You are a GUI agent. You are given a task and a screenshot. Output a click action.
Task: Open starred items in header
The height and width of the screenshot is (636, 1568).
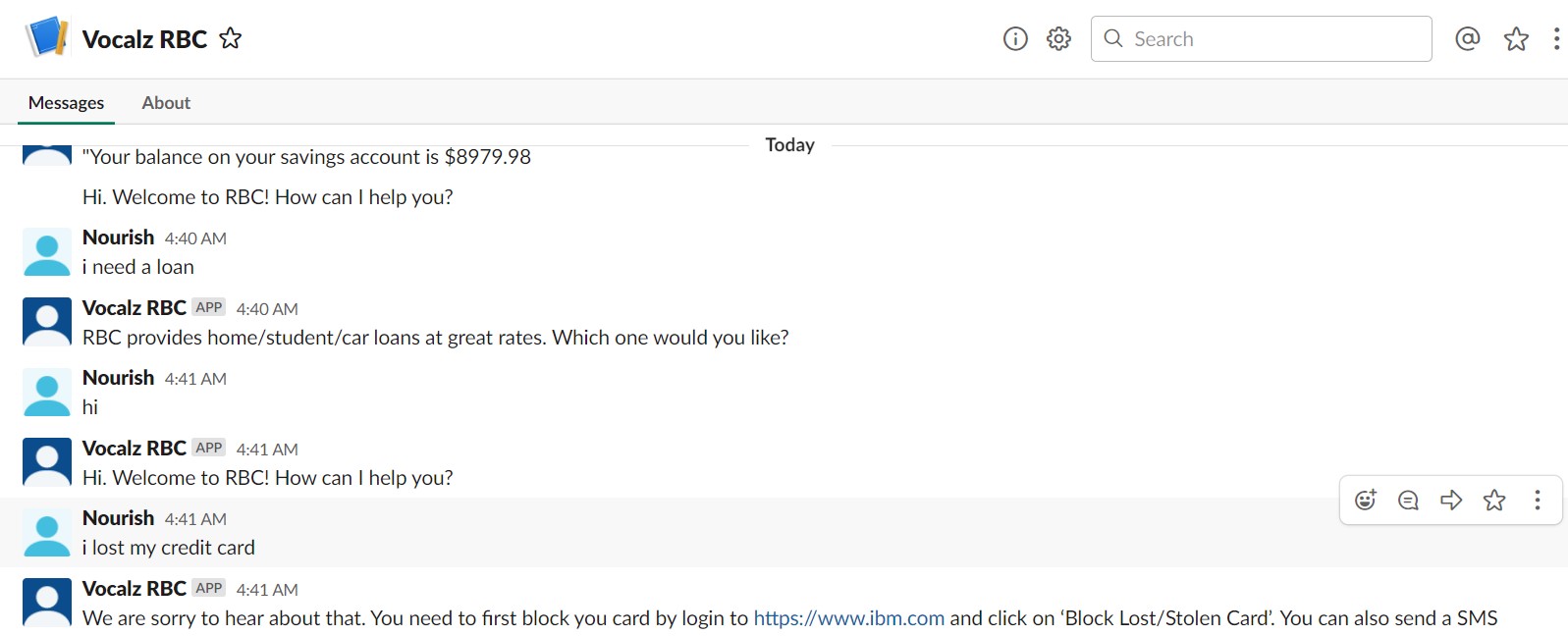click(1516, 38)
